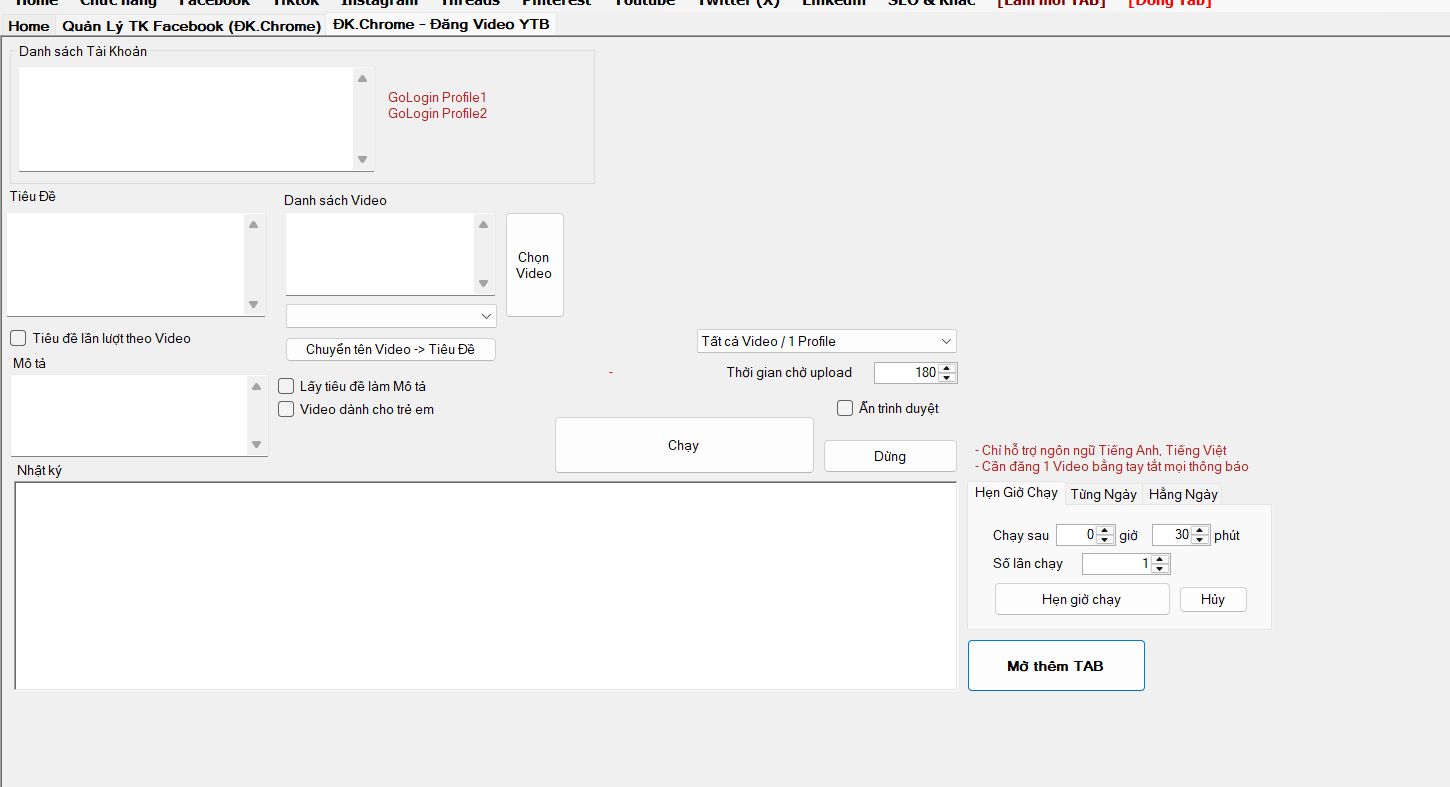Open the Từng Ngày scheduling tab
Screen dimensions: 1450x787
[x=1103, y=494]
